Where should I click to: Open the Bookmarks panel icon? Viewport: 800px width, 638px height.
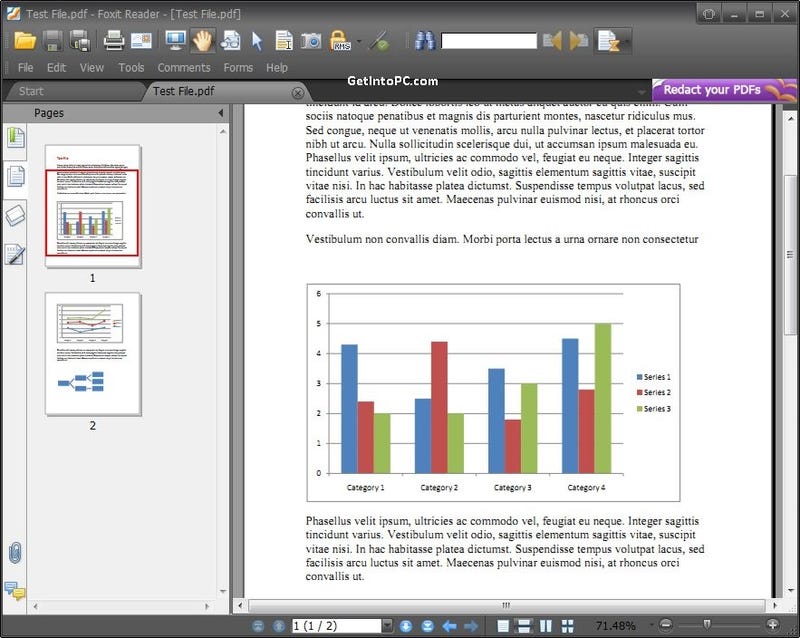point(16,138)
